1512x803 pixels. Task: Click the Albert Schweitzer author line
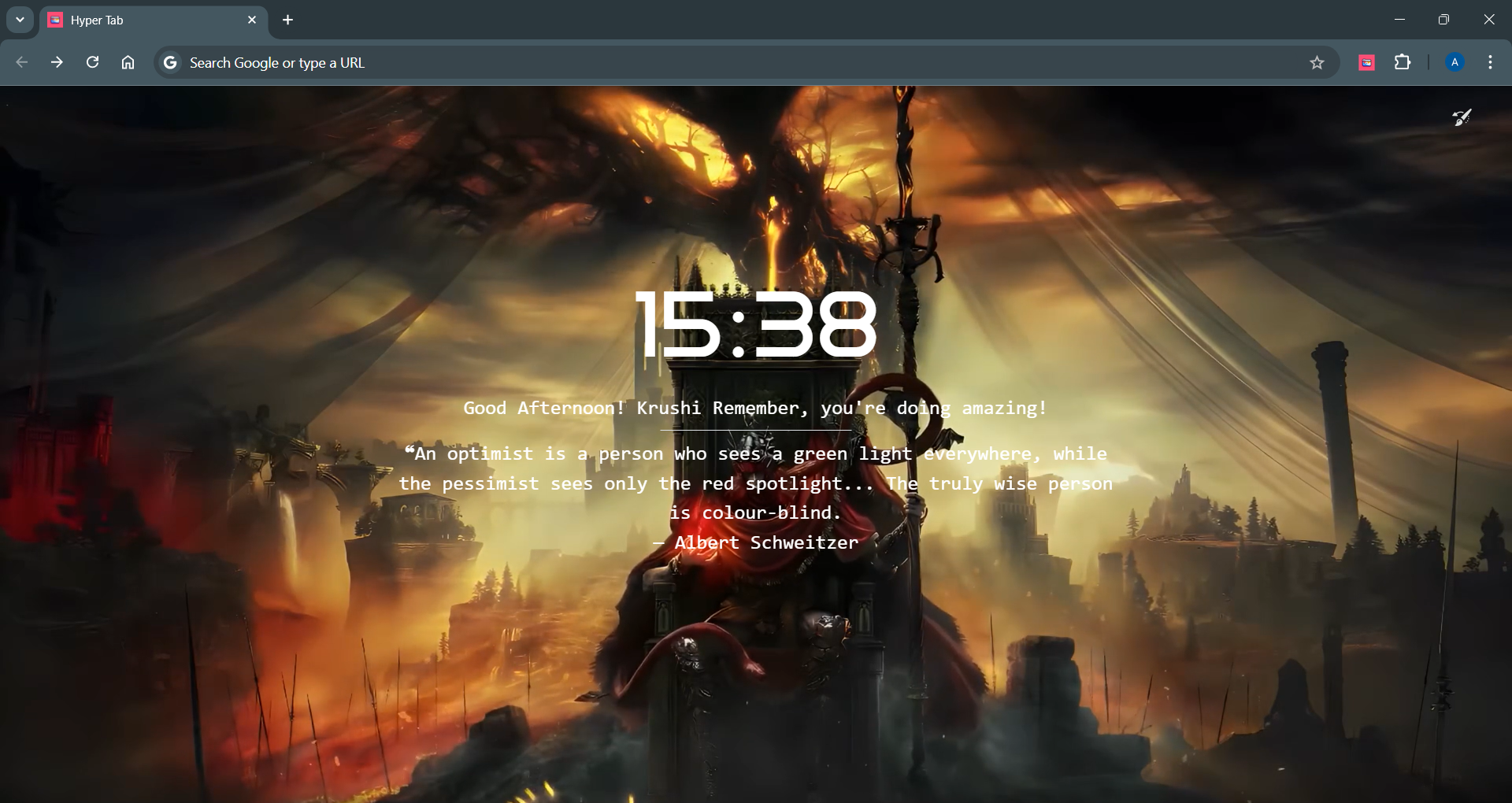coord(756,542)
